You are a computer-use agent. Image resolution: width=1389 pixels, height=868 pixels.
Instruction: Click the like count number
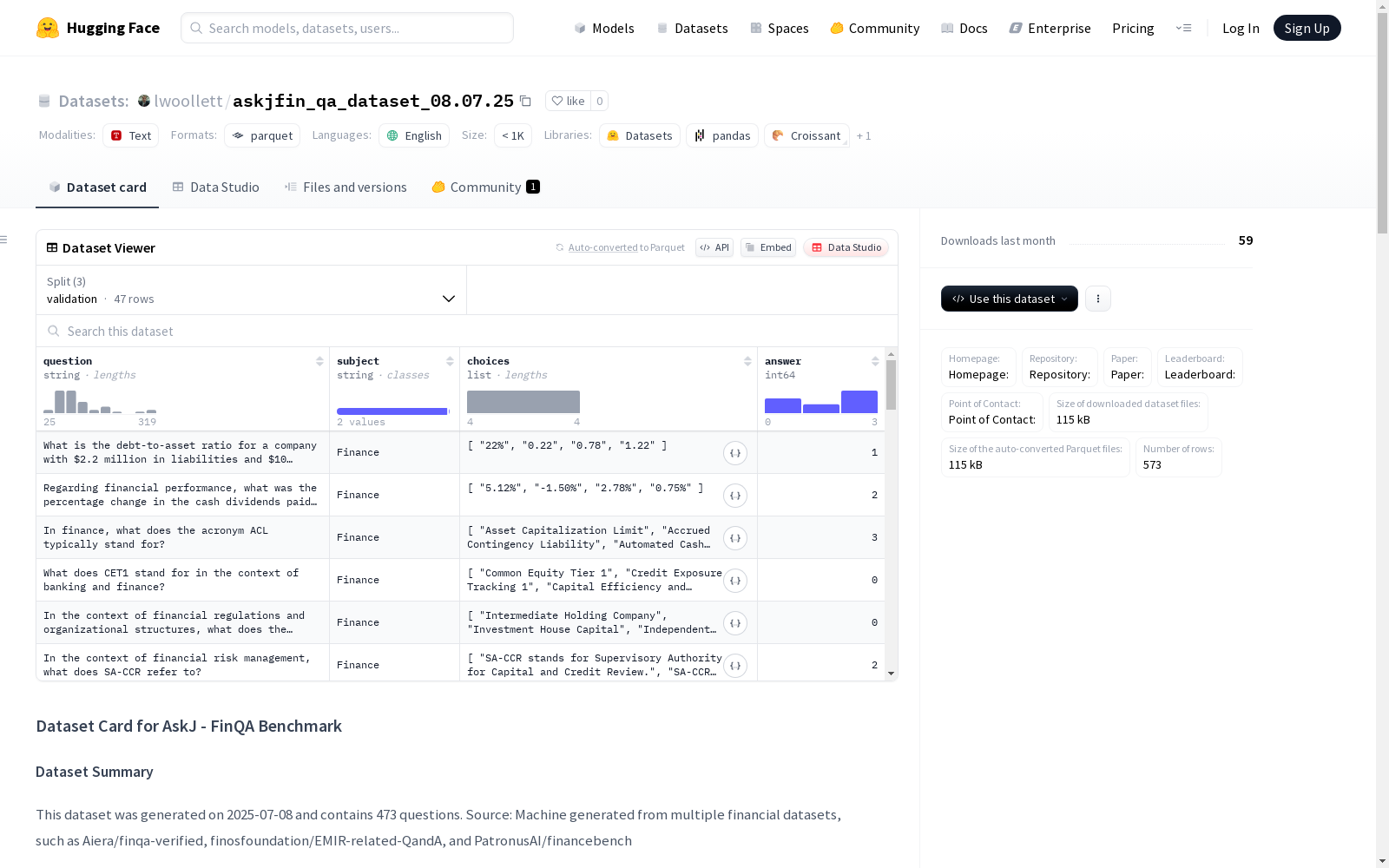coord(599,101)
